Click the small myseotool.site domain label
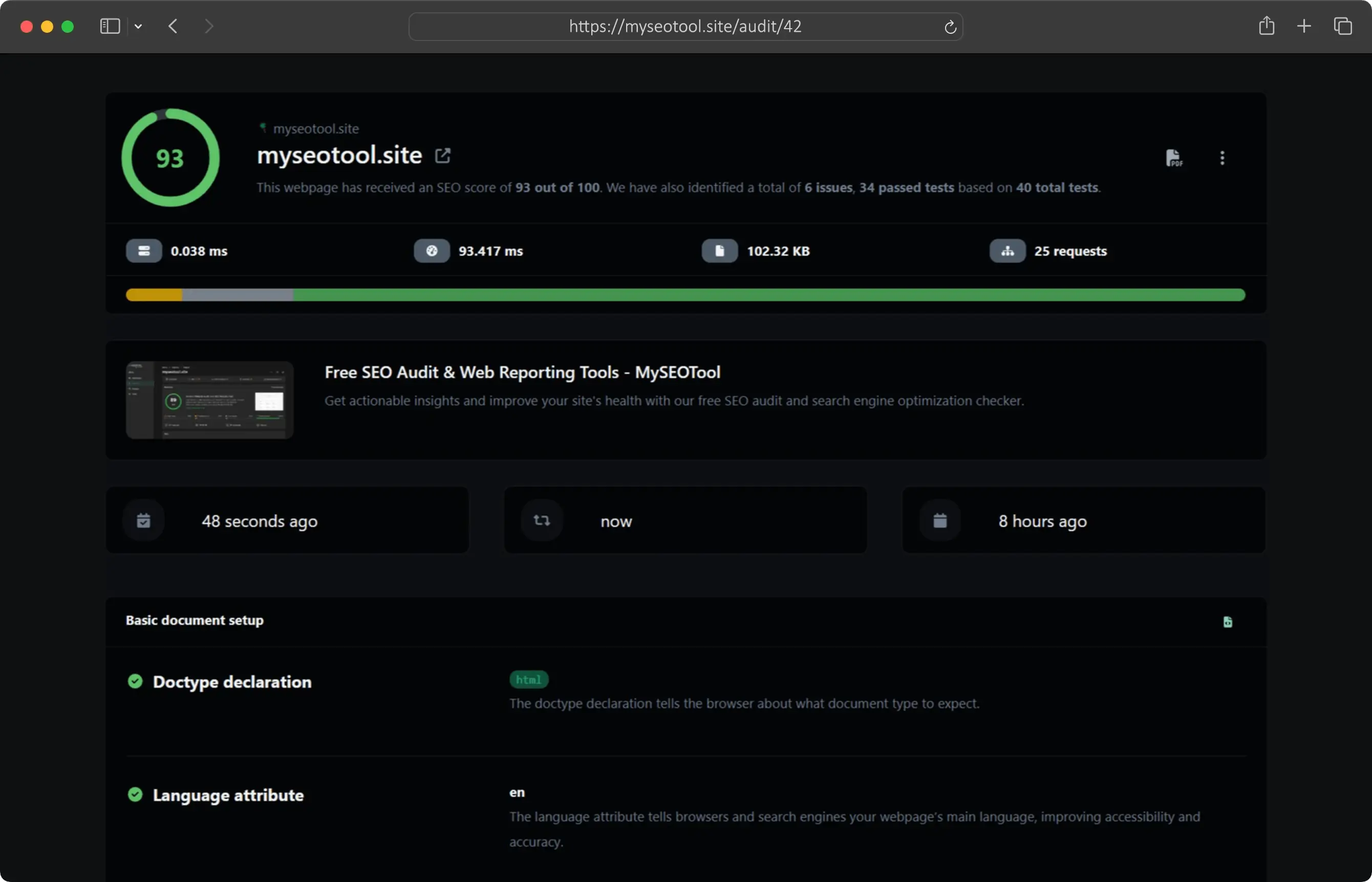Image resolution: width=1372 pixels, height=882 pixels. [x=316, y=129]
